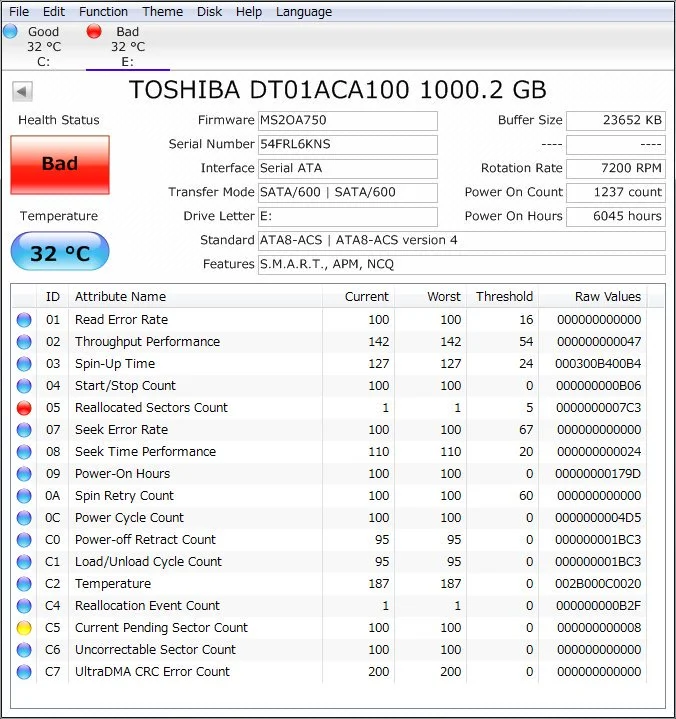Click red status icon for Reallocated Sectors Count

24,408
